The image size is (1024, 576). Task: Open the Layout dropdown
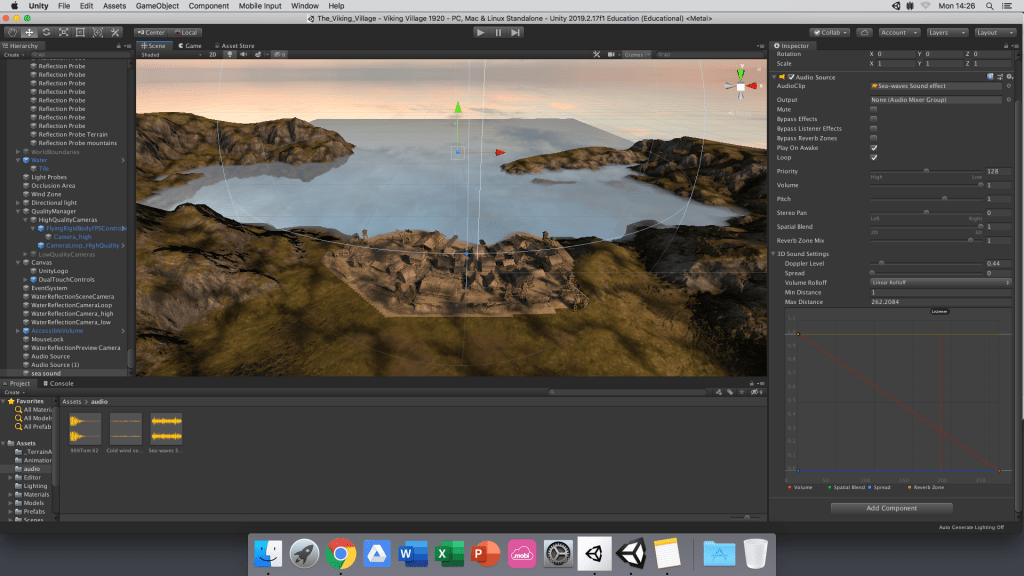click(x=994, y=32)
